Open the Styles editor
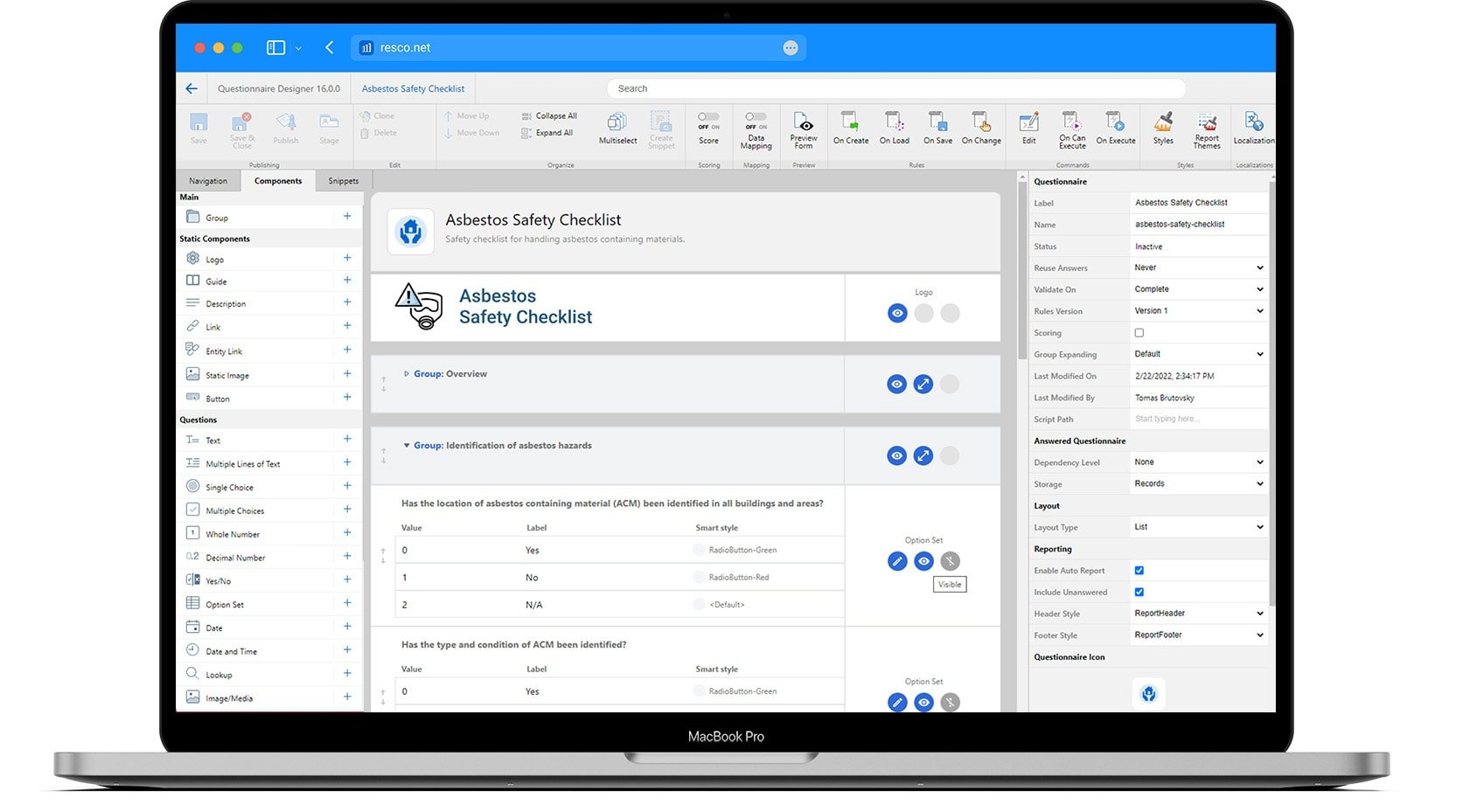 point(1163,127)
